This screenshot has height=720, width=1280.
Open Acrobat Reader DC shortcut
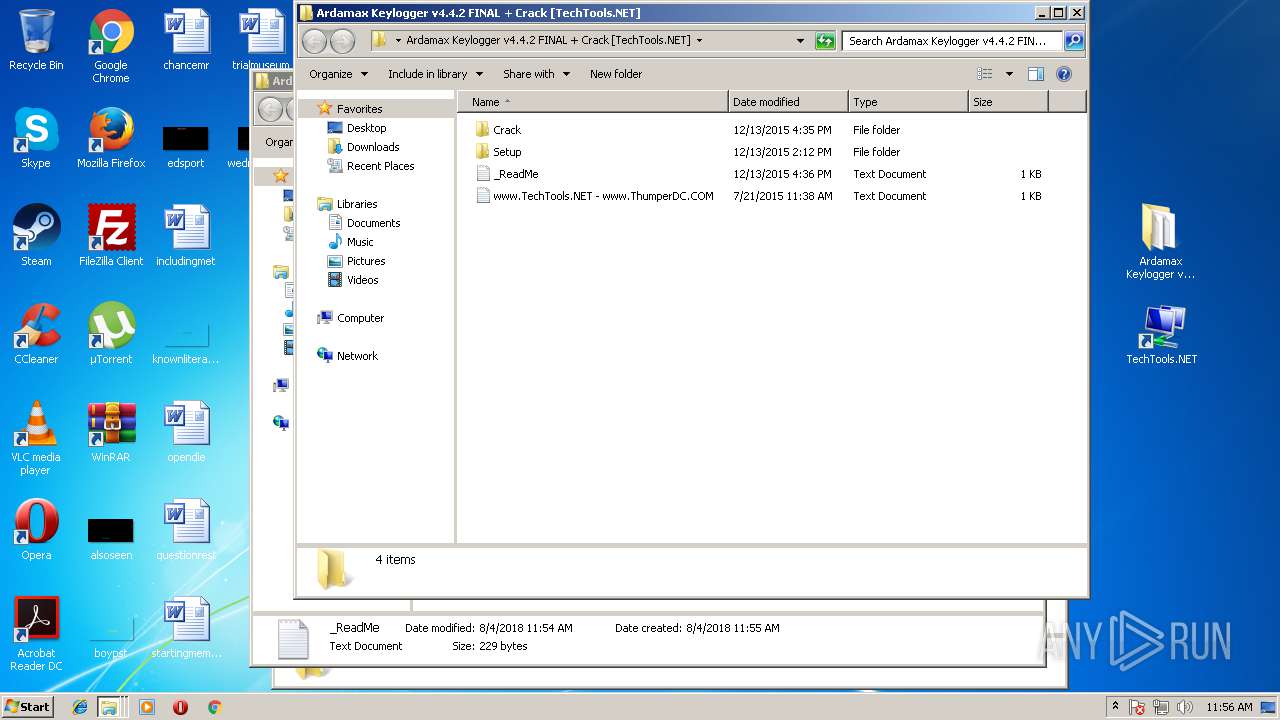[36, 634]
